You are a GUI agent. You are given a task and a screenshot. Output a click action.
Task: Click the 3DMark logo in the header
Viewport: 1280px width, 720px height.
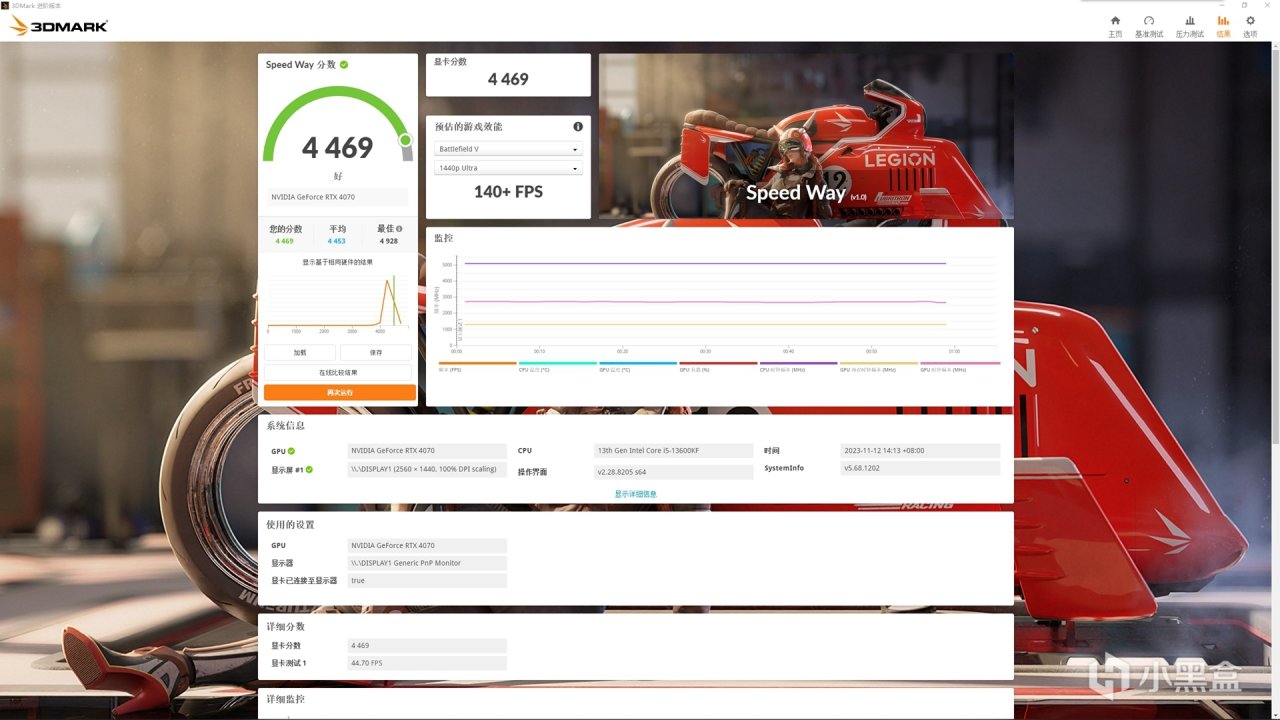59,26
